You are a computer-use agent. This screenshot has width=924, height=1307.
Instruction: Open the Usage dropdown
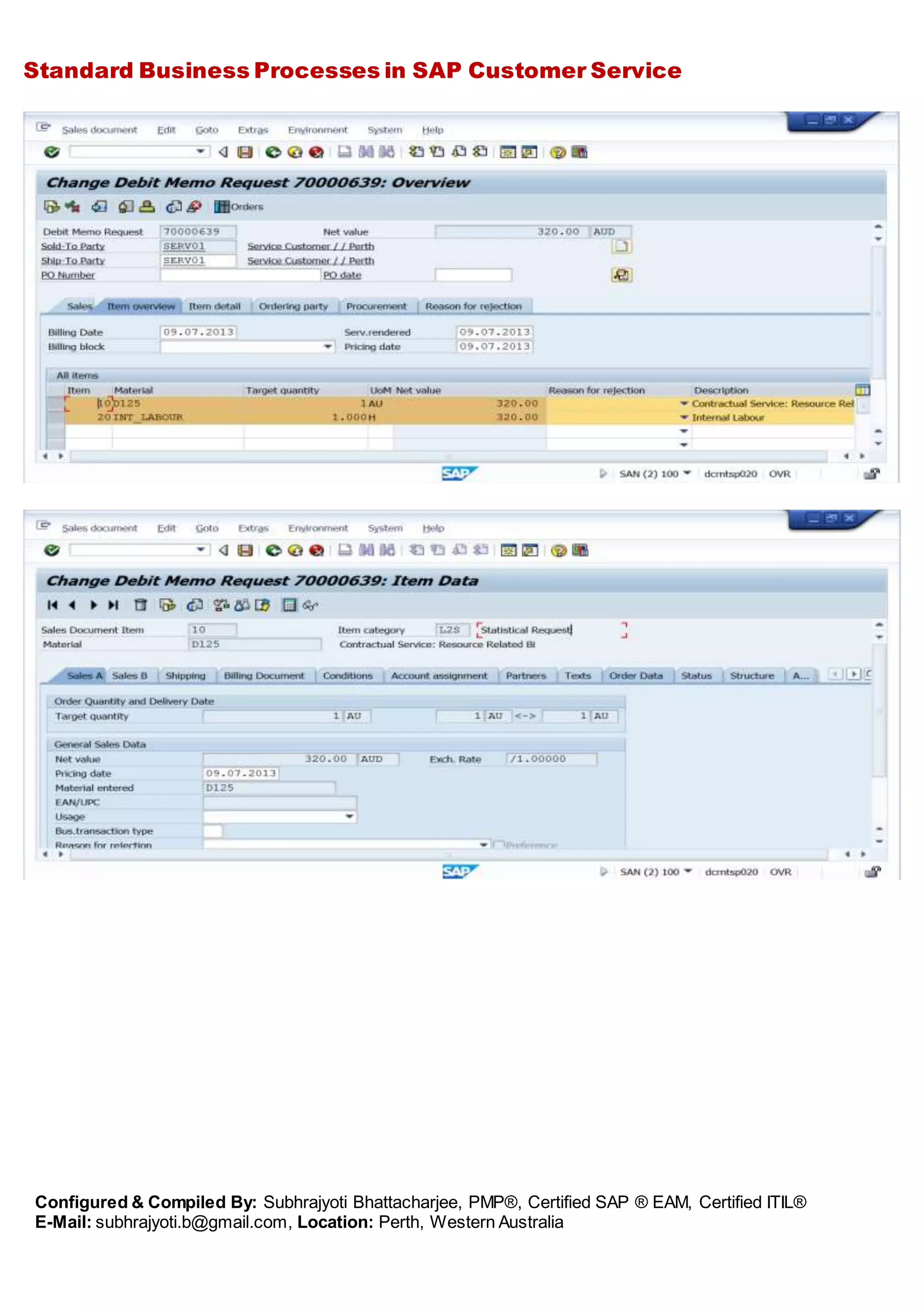(x=350, y=817)
